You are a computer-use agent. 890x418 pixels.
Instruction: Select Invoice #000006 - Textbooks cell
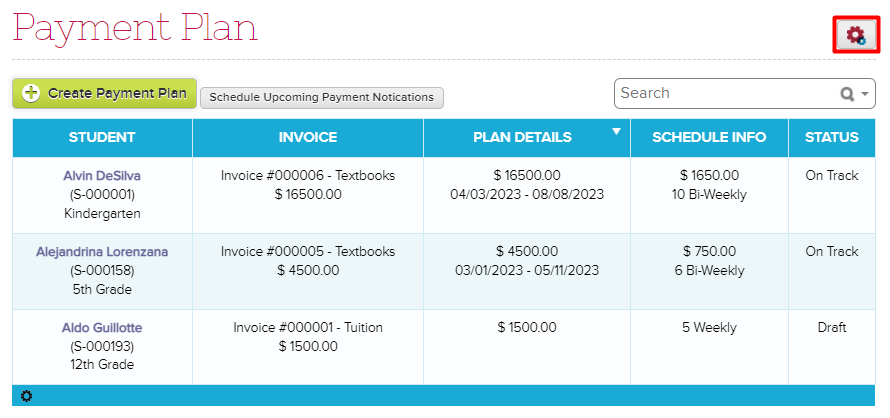tap(308, 195)
